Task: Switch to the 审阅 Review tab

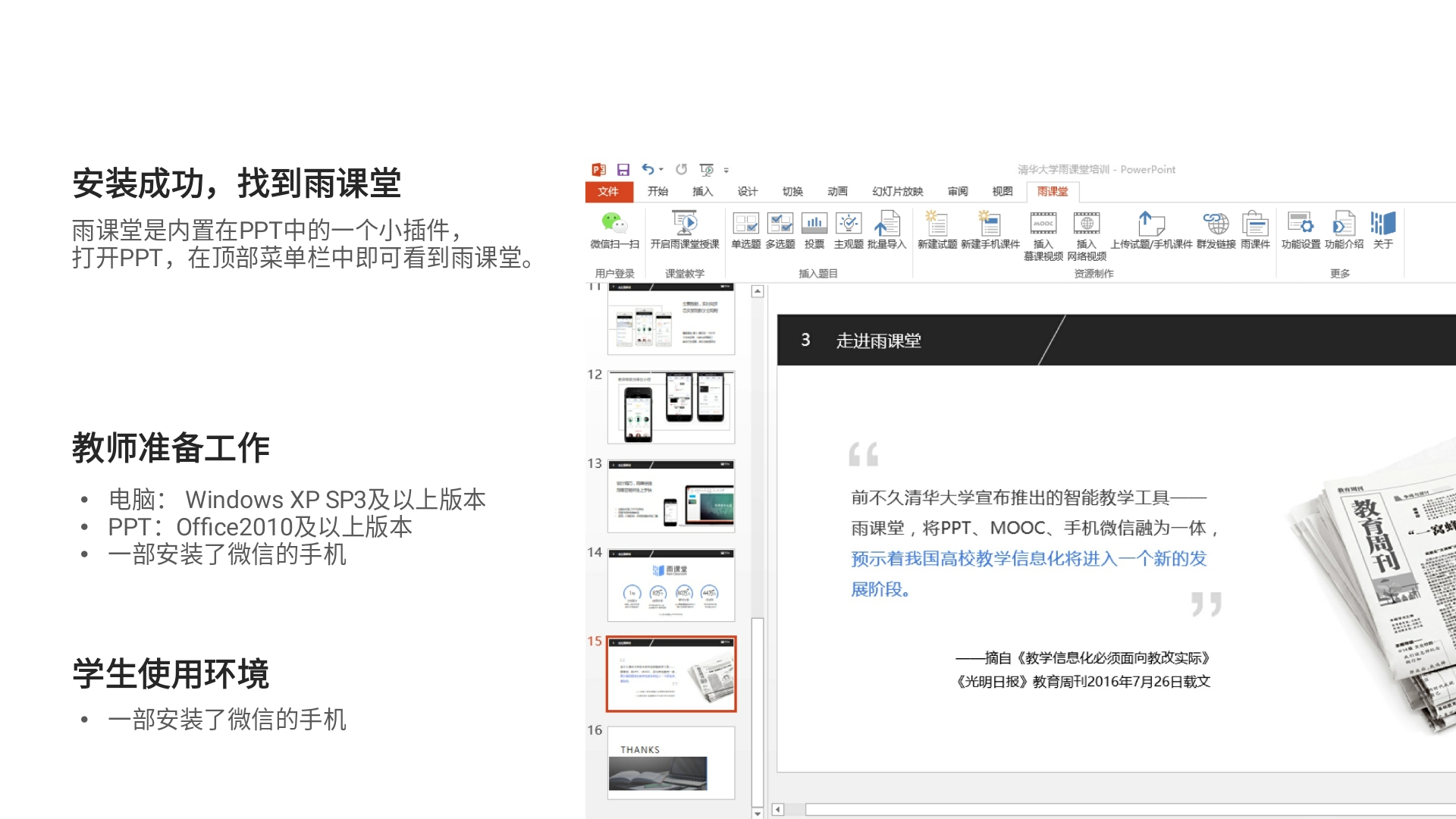Action: (958, 192)
